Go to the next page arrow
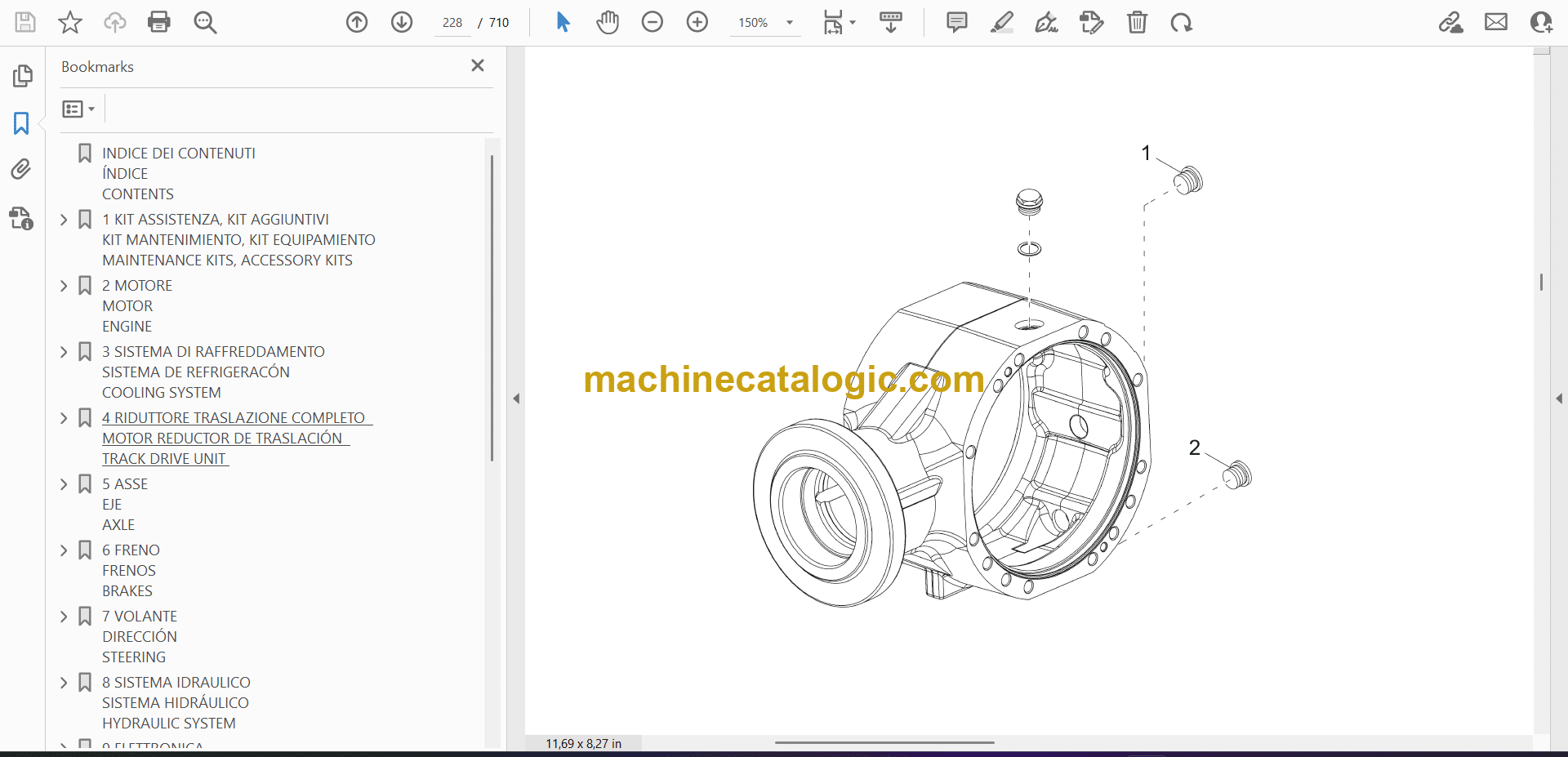Viewport: 1568px width, 757px height. 402,22
